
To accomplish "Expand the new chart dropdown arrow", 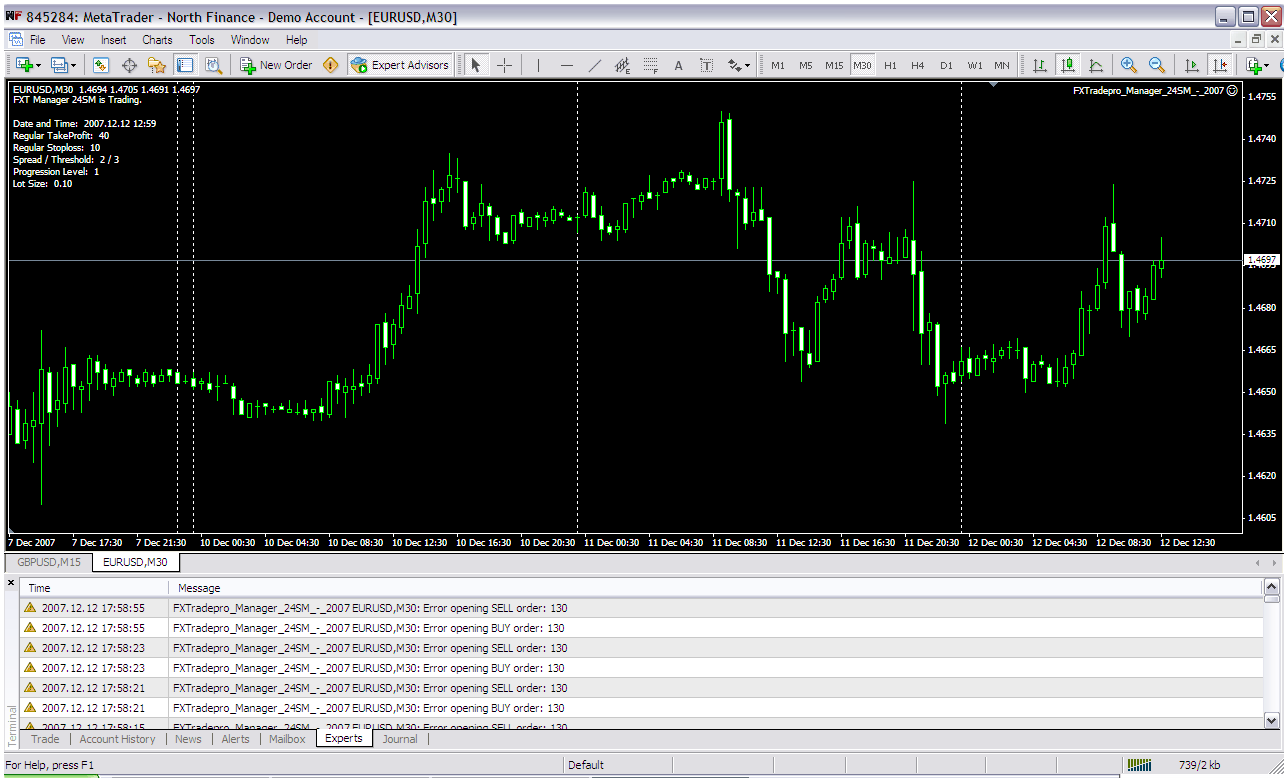I will click(x=38, y=66).
